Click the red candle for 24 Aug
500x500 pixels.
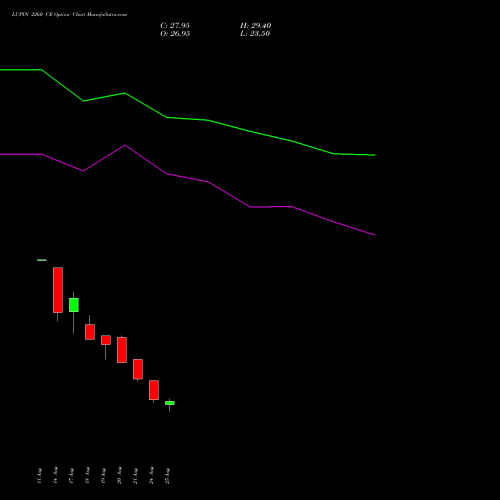coord(154,390)
